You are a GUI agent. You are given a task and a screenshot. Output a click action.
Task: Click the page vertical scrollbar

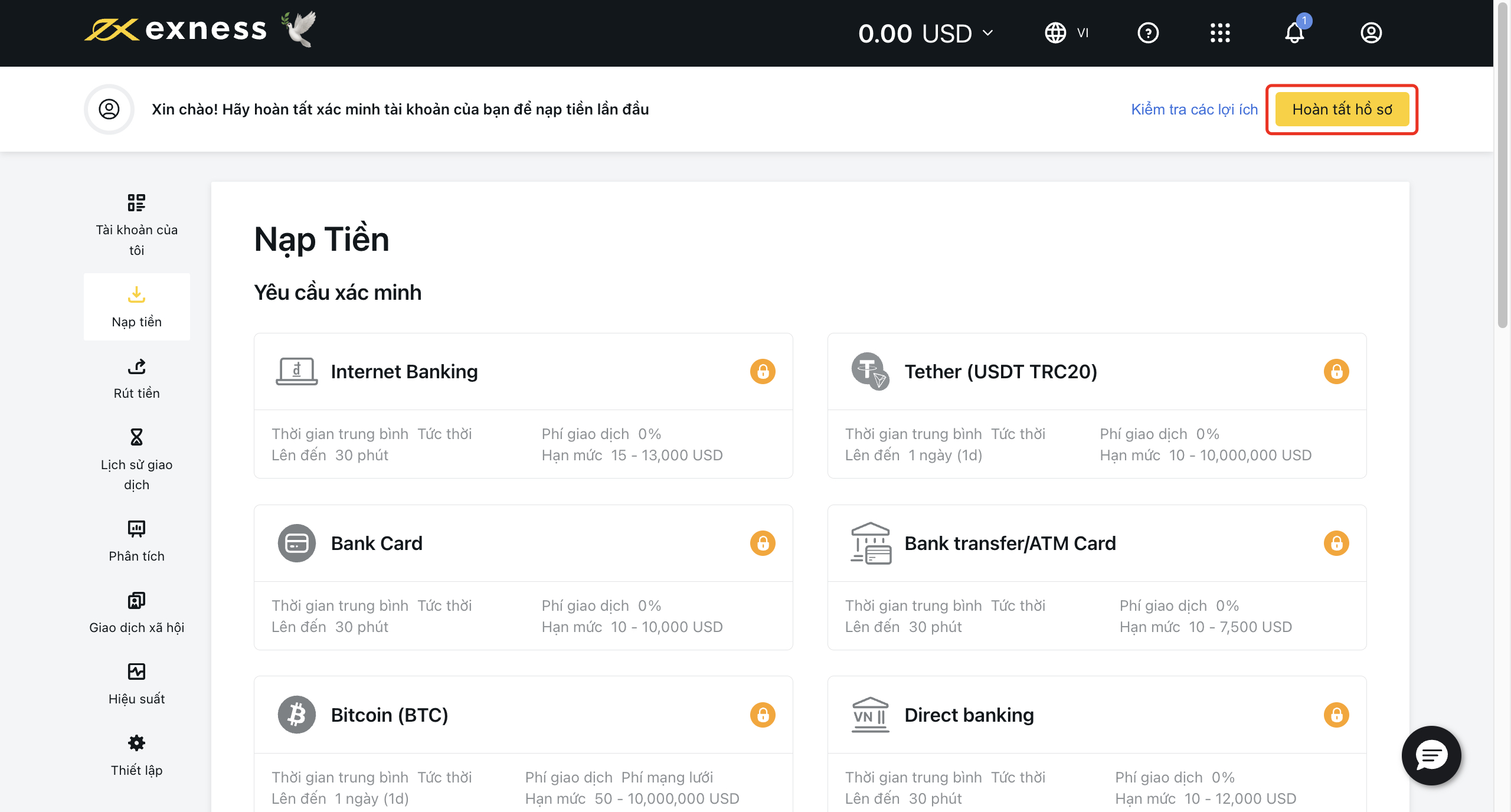click(1503, 165)
